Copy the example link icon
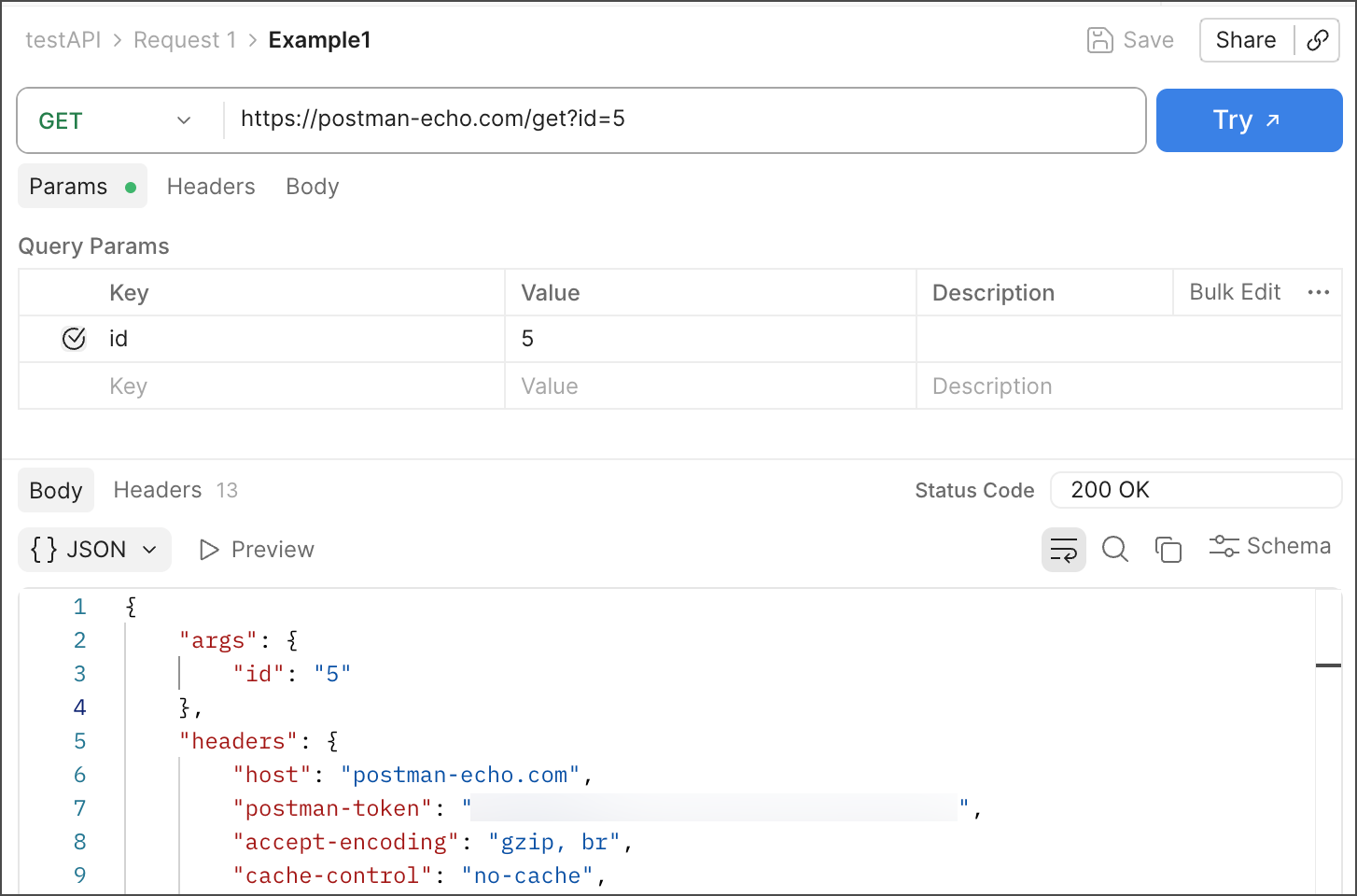 point(1318,40)
